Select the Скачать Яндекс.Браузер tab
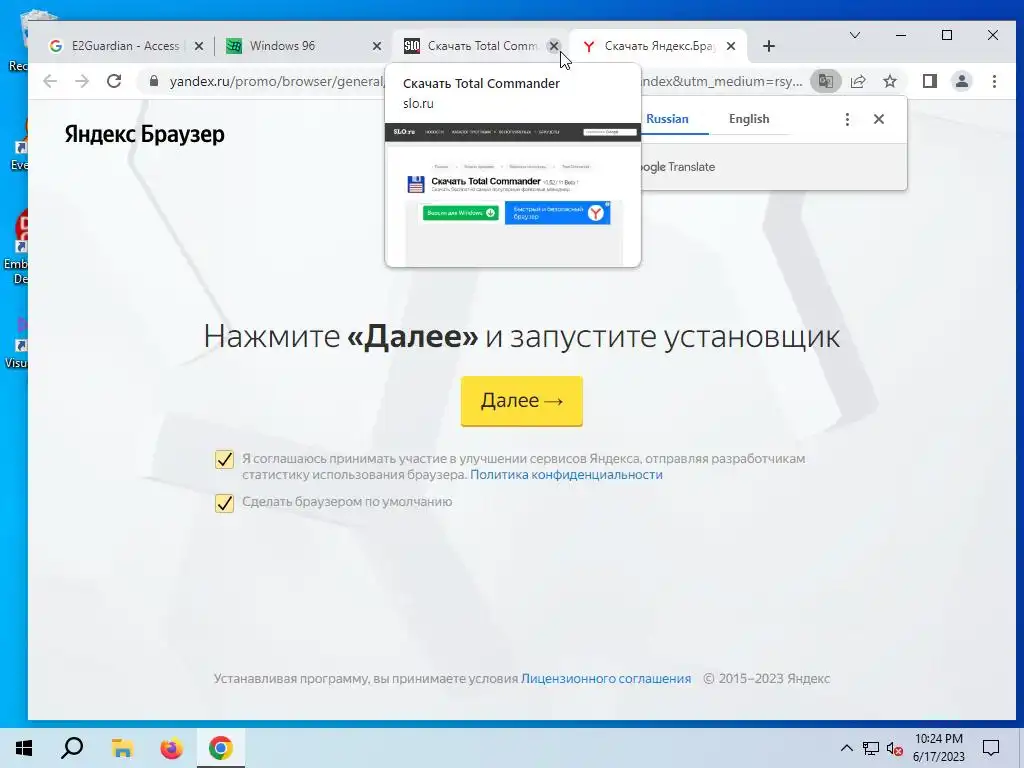The width and height of the screenshot is (1024, 768). [x=658, y=46]
